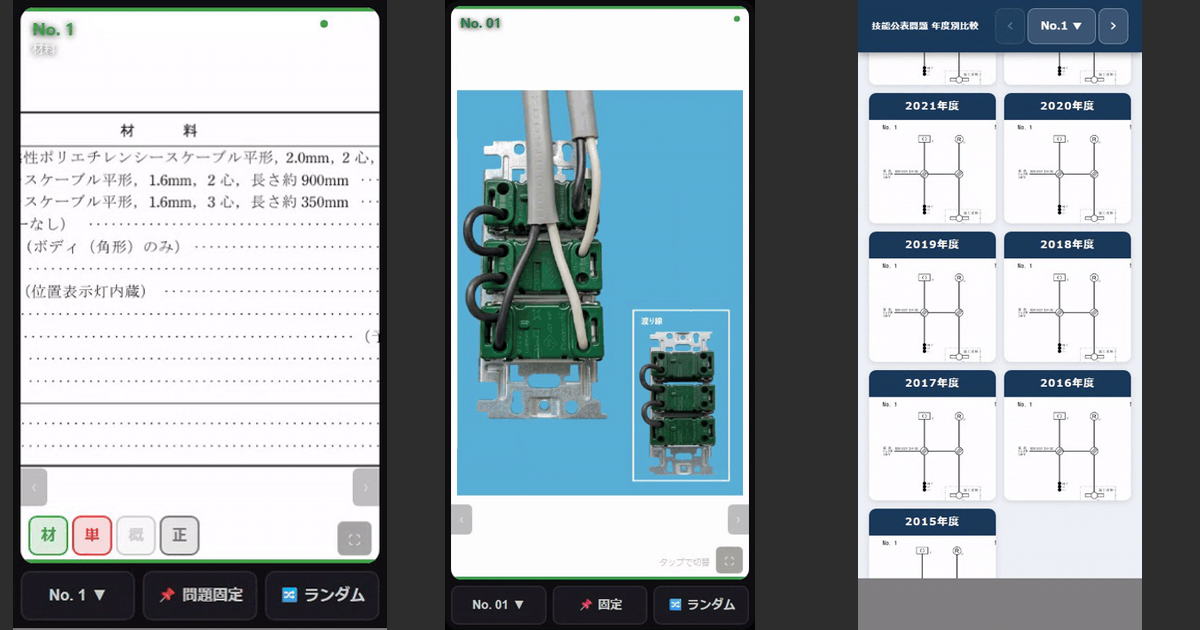Click the middle panel ランダム shuffle button

point(701,605)
